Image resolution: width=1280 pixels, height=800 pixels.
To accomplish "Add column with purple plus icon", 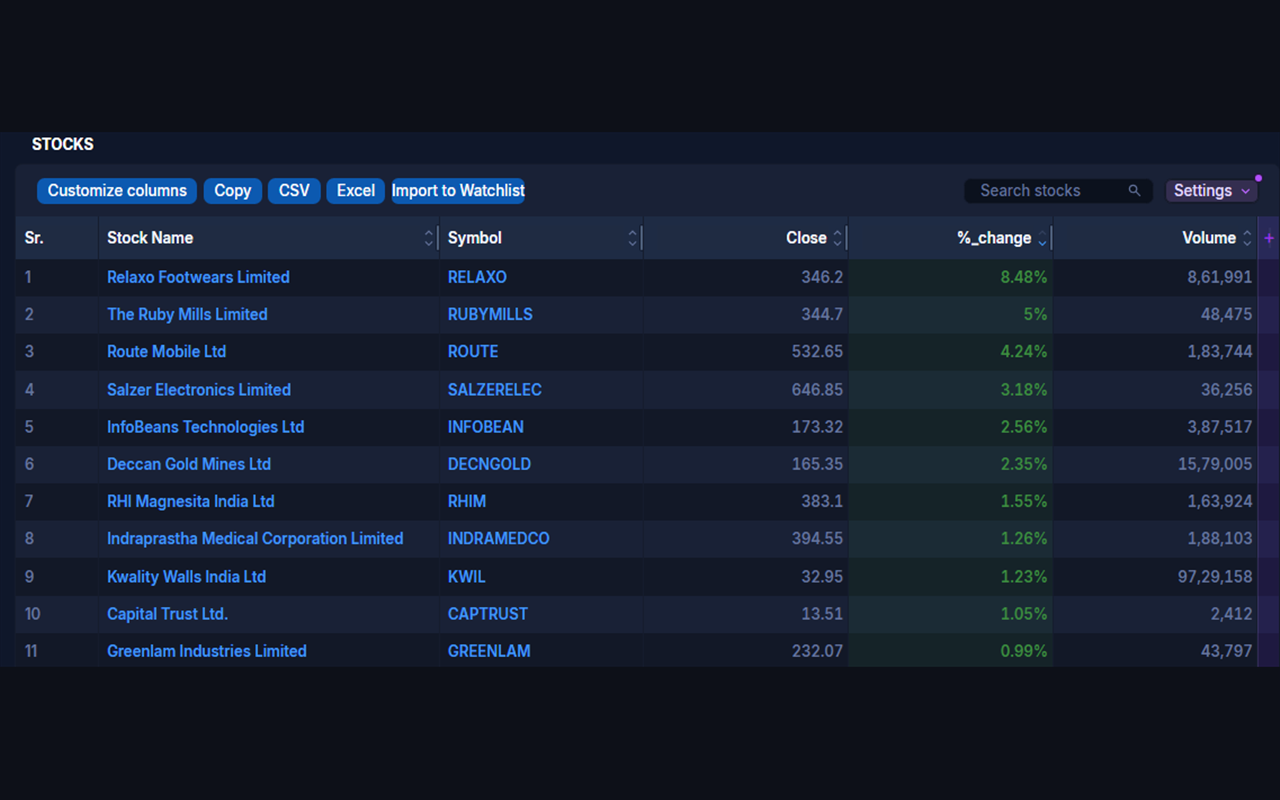I will [x=1269, y=238].
